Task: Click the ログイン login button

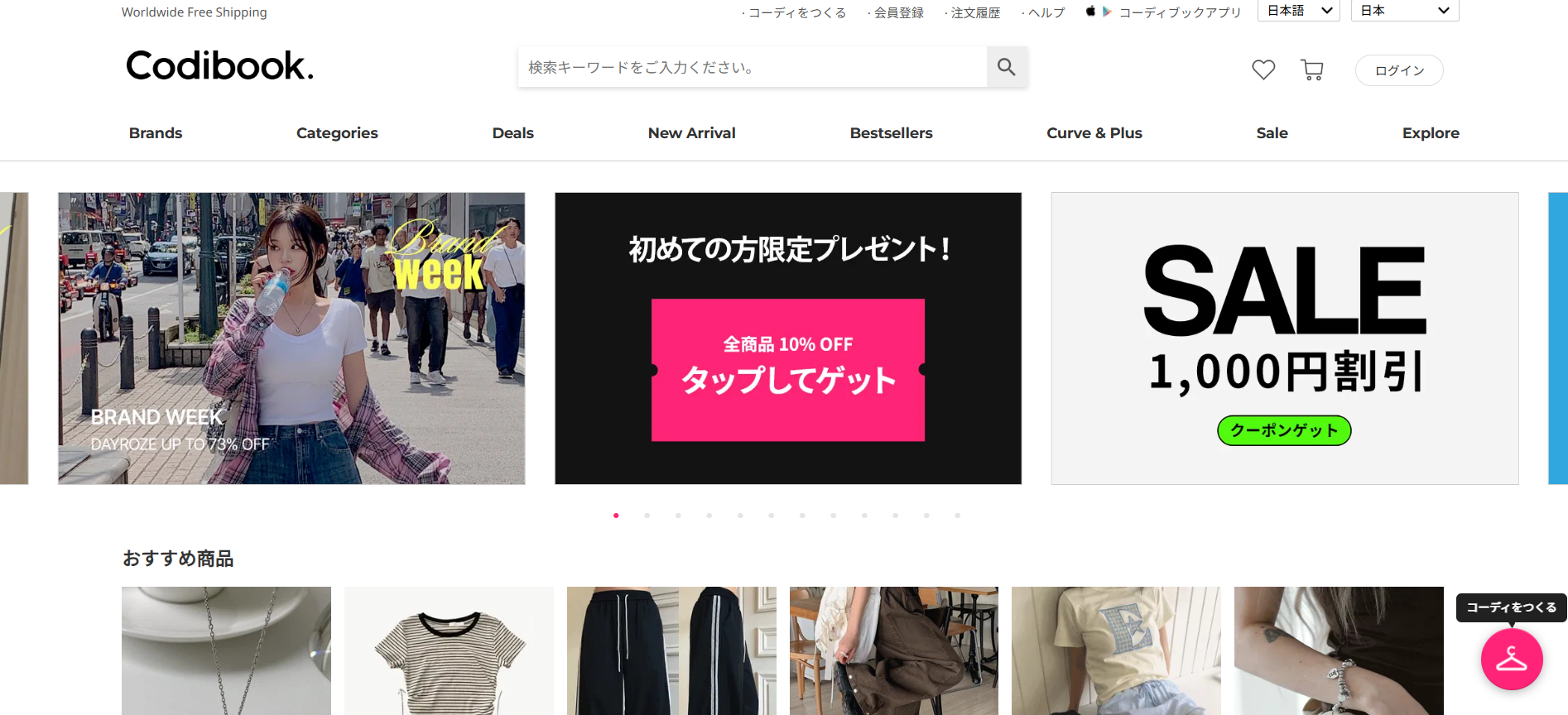Action: coord(1399,70)
